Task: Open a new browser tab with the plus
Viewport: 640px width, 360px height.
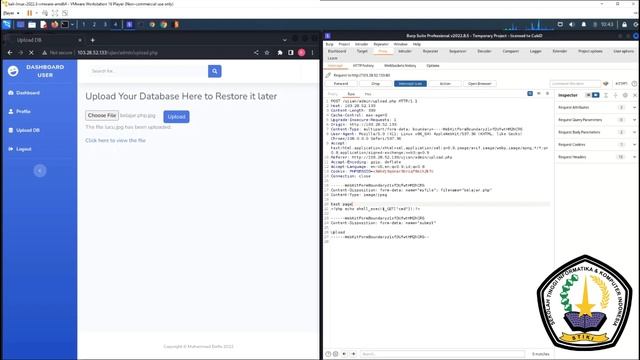Action: (93, 40)
